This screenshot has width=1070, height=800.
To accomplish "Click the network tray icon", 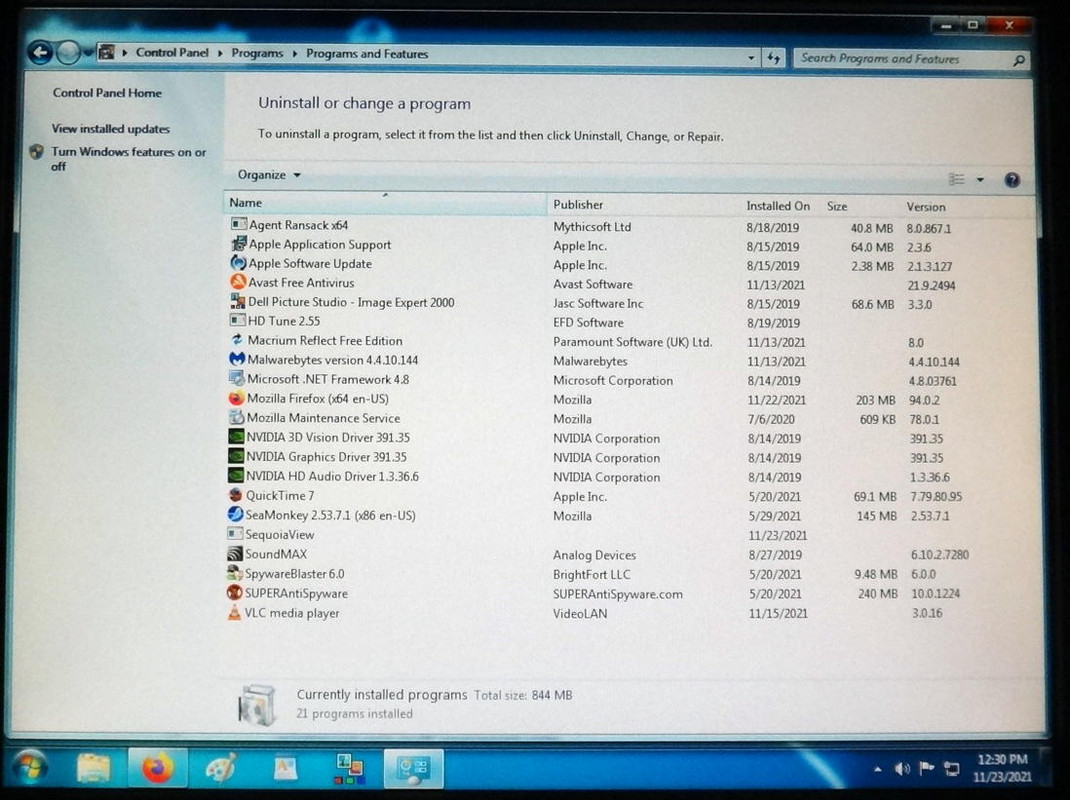I will (951, 769).
